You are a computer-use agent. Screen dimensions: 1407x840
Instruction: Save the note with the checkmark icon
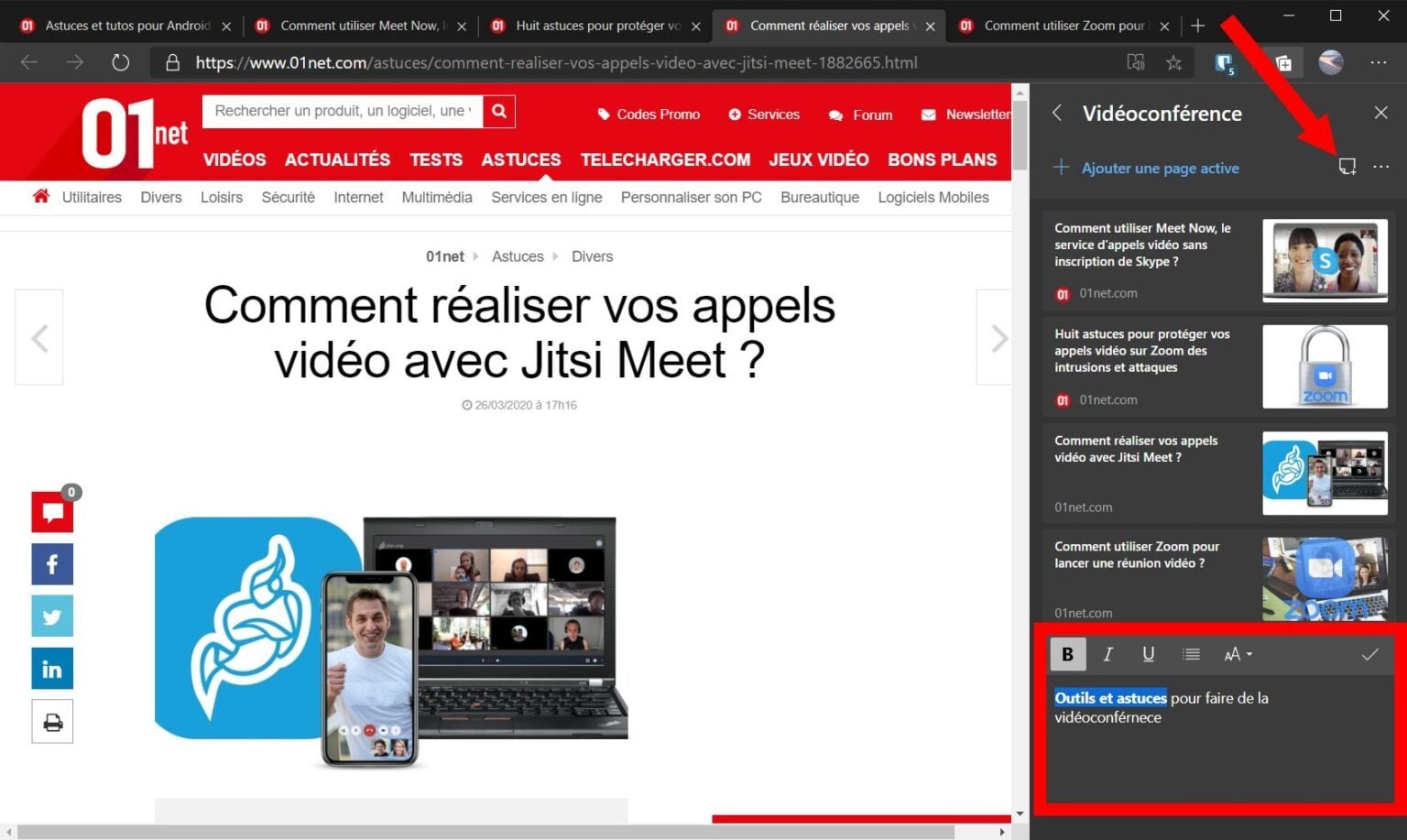click(1369, 654)
